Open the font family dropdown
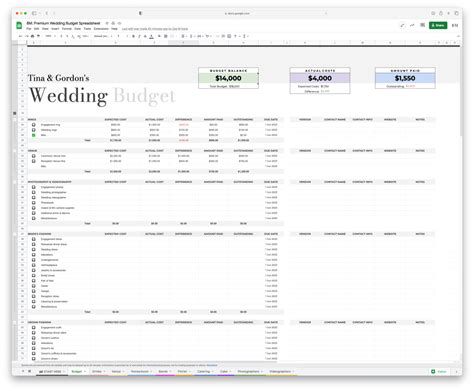 (102, 36)
